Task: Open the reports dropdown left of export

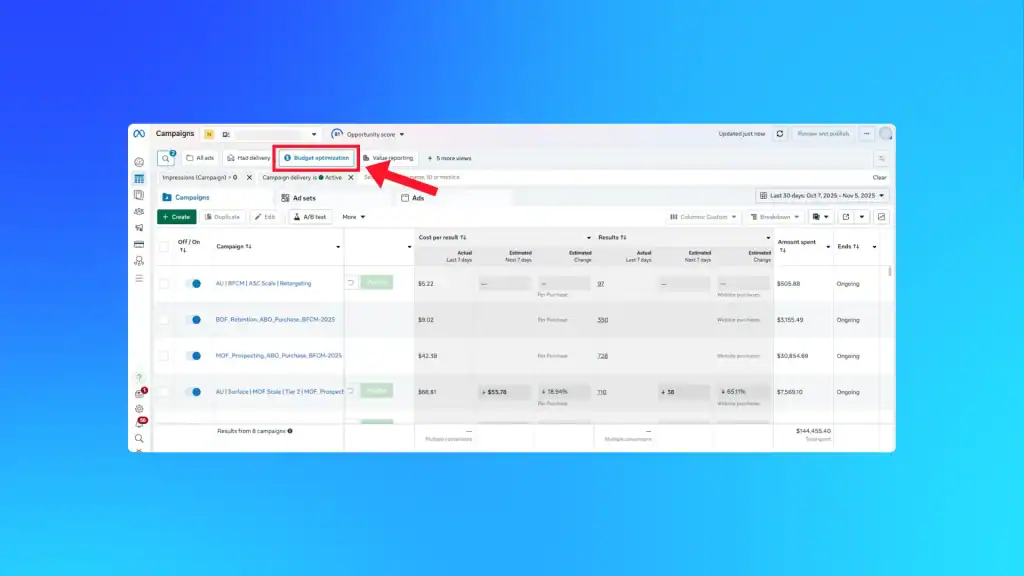Action: coord(821,217)
